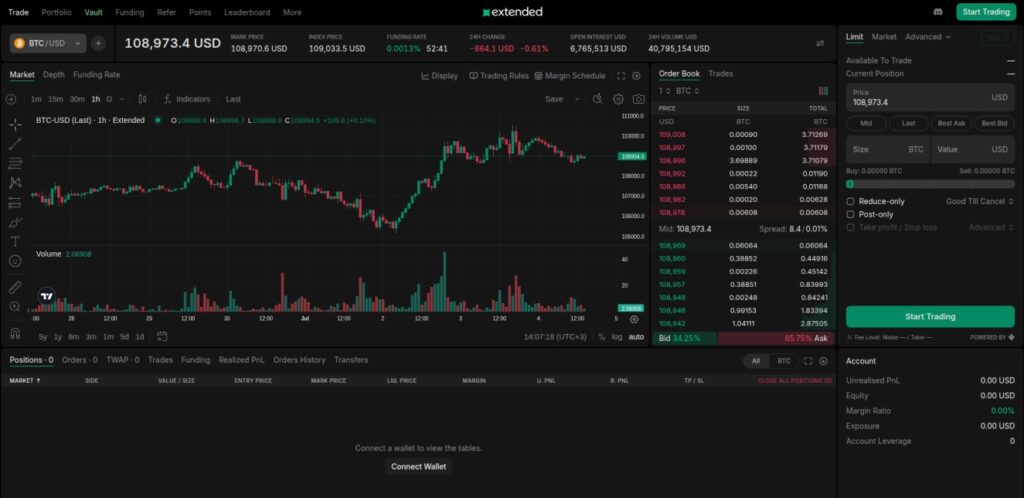Screen dimensions: 1024x498
Task: Toggle log scale on chart
Action: [x=617, y=337]
